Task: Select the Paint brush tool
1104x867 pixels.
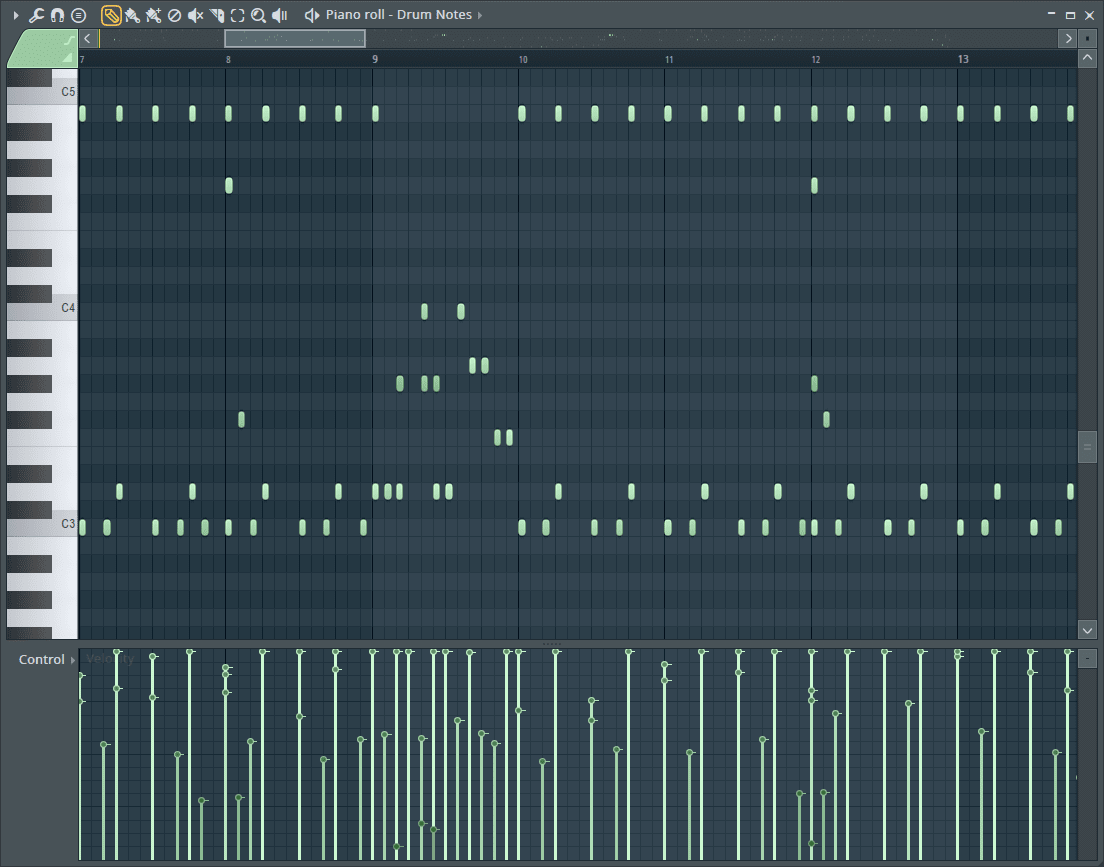Action: click(x=131, y=15)
